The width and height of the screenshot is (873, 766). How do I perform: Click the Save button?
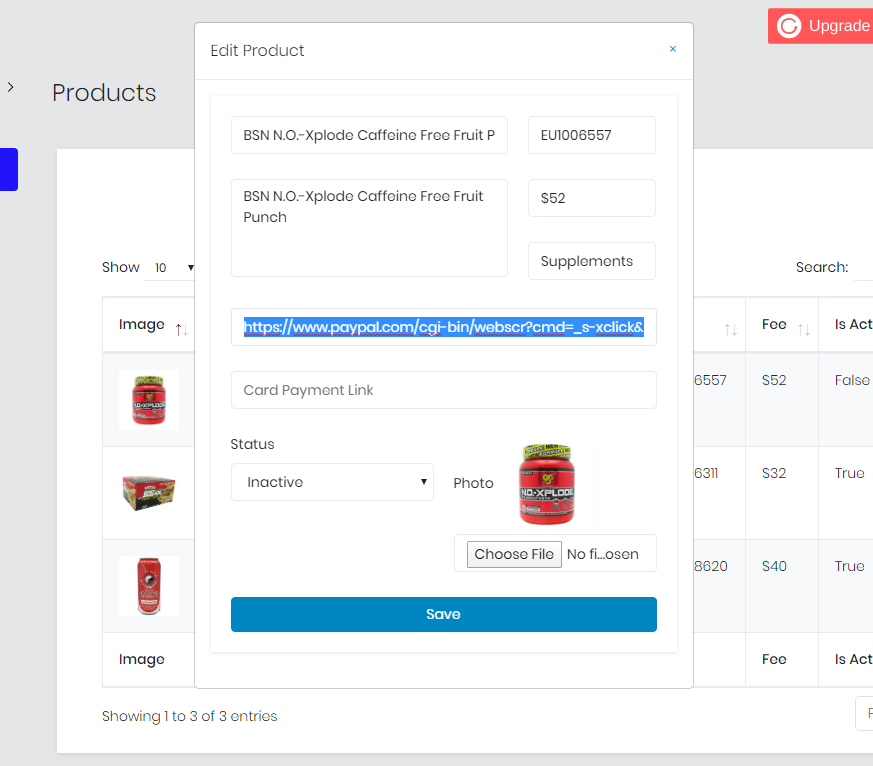click(443, 614)
